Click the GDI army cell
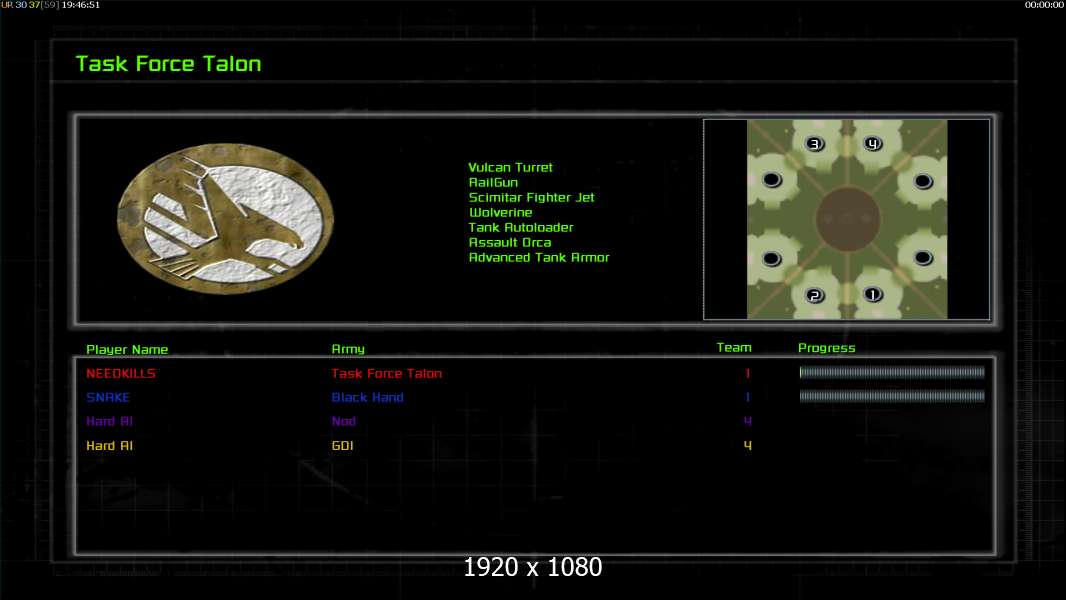1066x600 pixels. 342,446
